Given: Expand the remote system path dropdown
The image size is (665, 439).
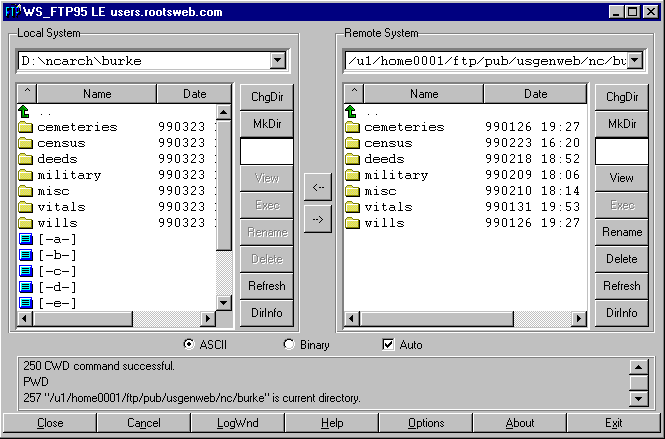Looking at the screenshot, I should (634, 61).
